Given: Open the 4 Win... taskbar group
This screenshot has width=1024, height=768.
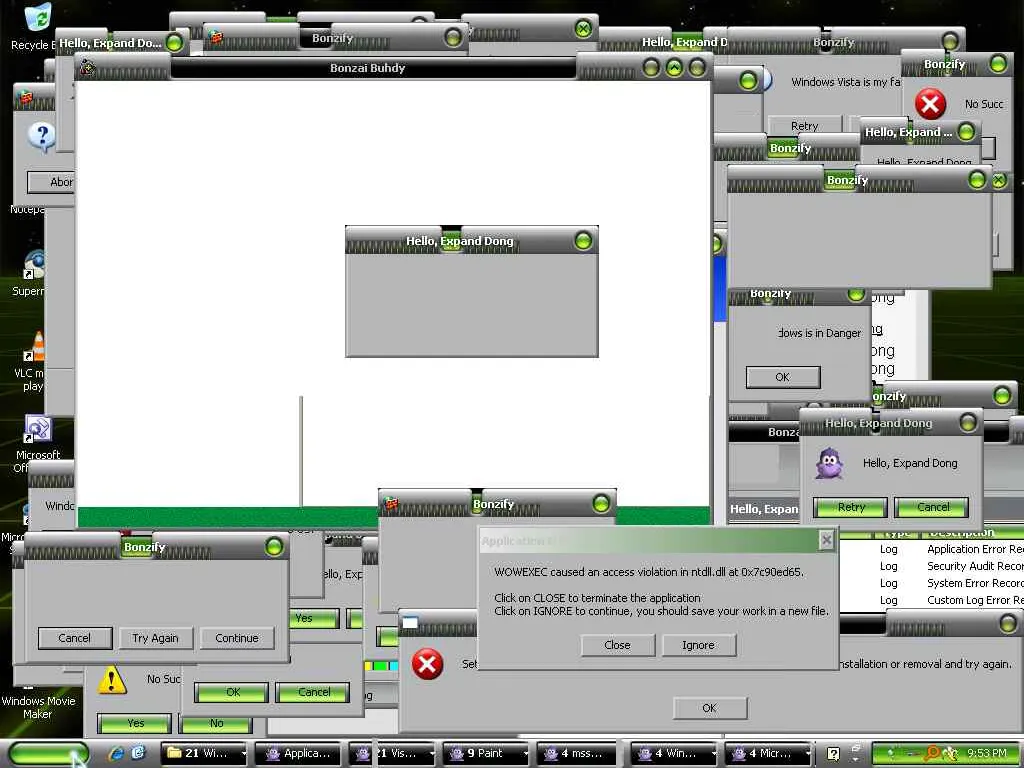Looking at the screenshot, I should (x=674, y=754).
